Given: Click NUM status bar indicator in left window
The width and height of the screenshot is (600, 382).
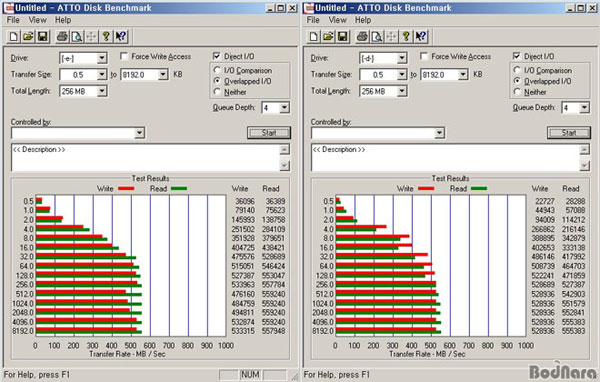Looking at the screenshot, I should 250,375.
